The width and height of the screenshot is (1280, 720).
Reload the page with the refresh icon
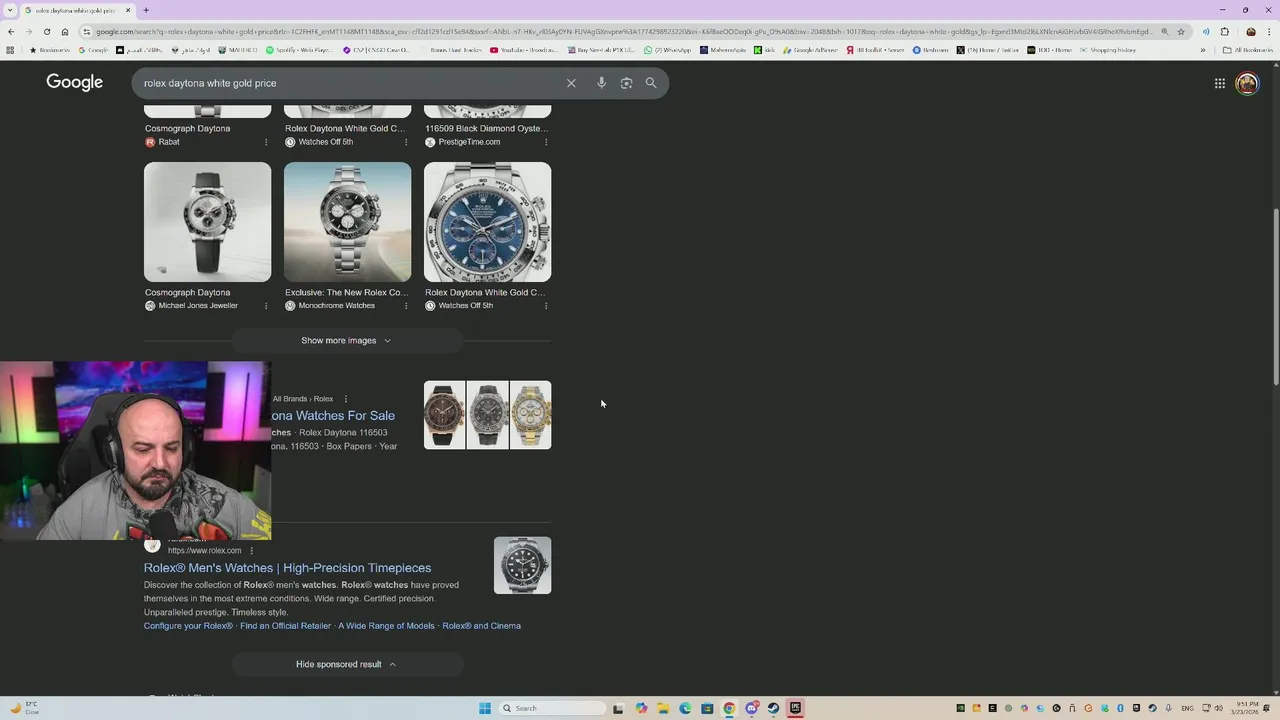click(47, 31)
